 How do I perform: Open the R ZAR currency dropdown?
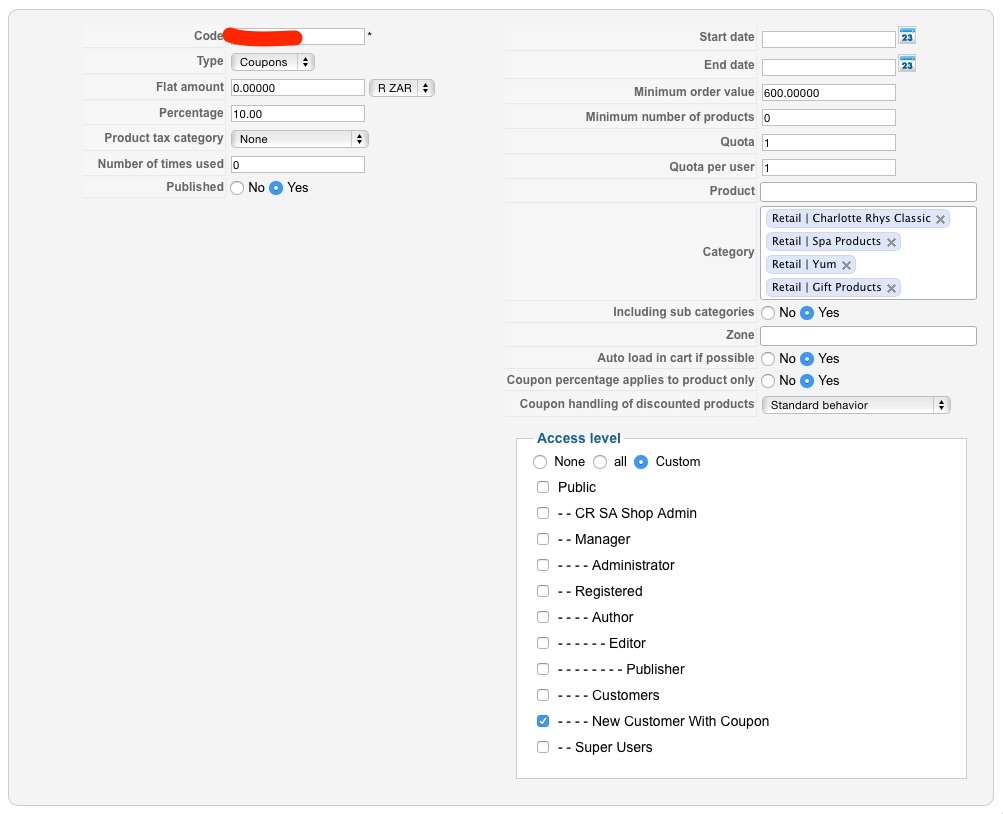pyautogui.click(x=402, y=88)
